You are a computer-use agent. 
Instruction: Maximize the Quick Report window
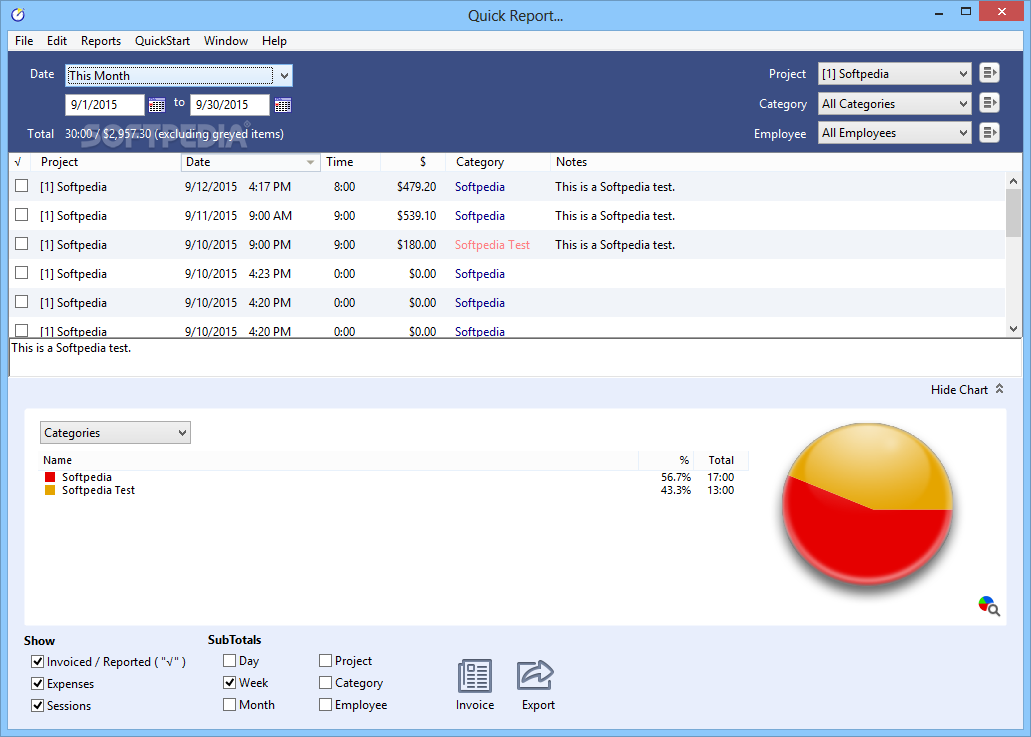[966, 12]
